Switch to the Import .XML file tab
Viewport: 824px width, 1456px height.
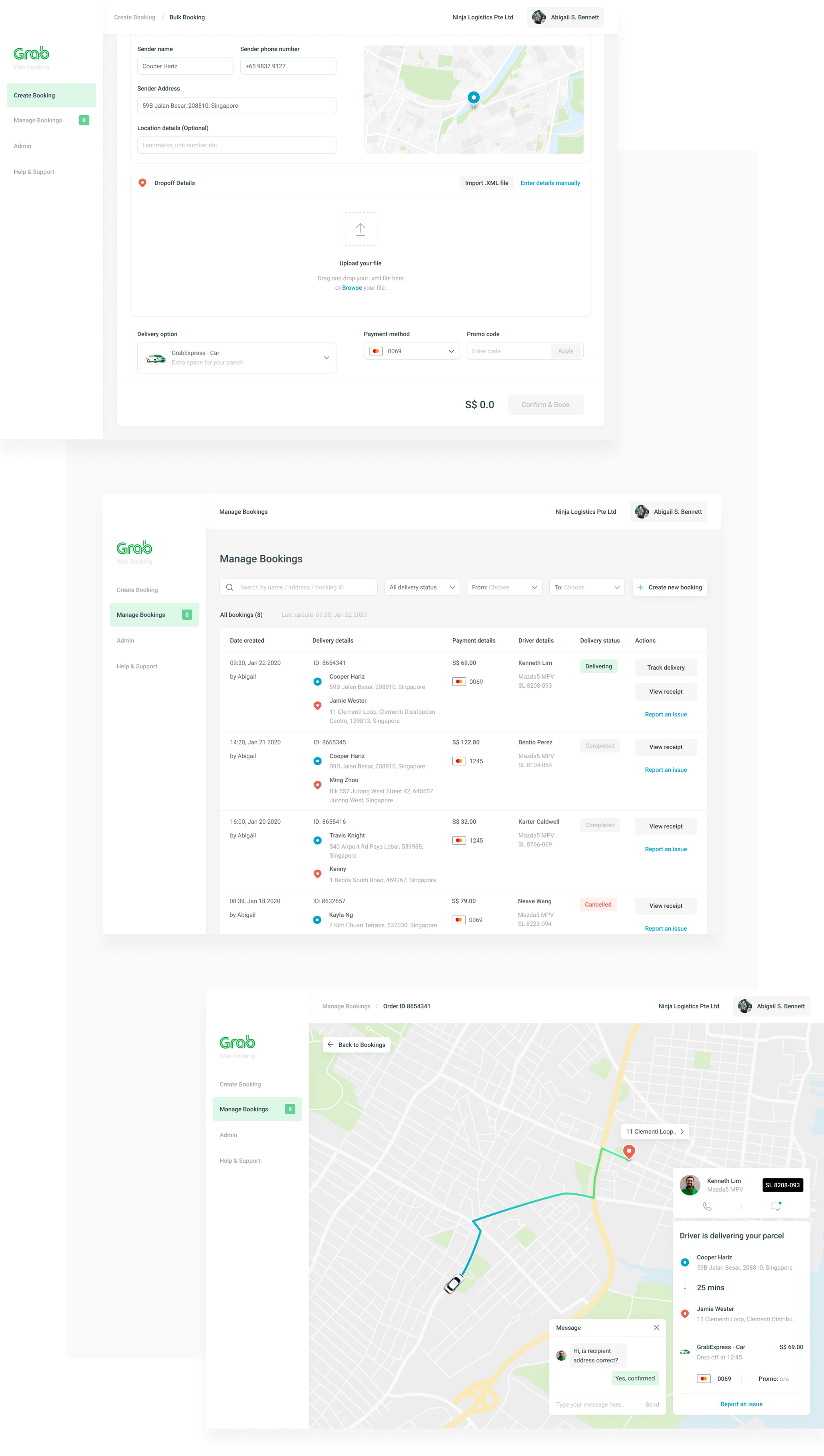(x=486, y=183)
